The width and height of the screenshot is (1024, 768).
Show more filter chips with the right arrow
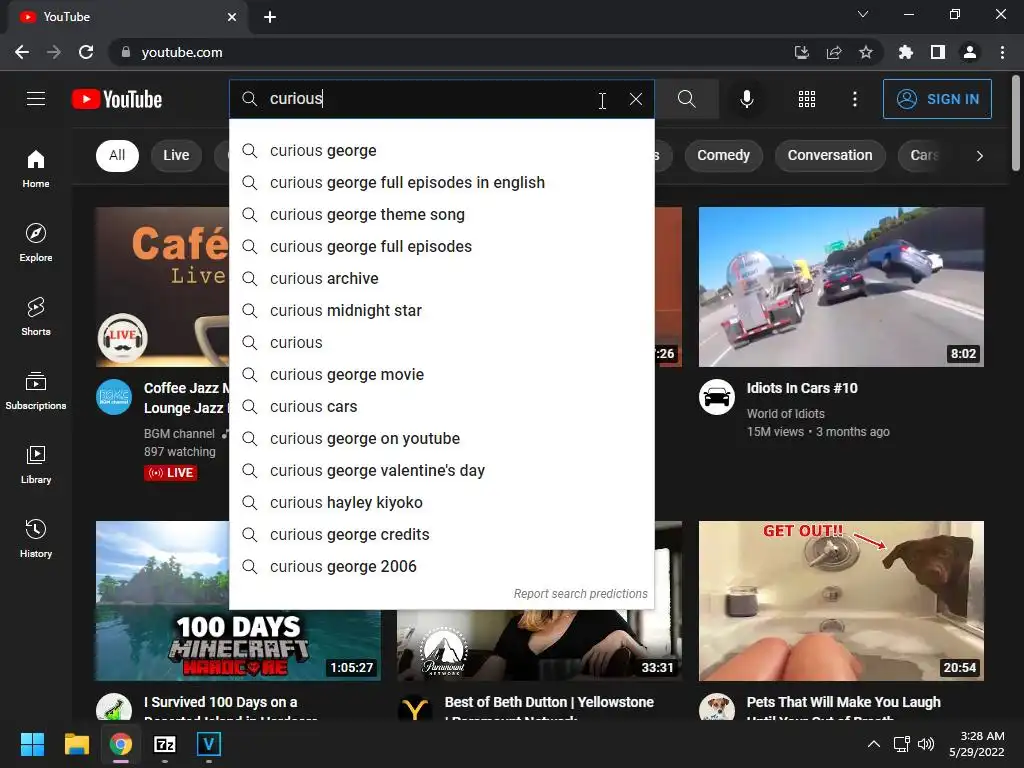click(x=980, y=155)
